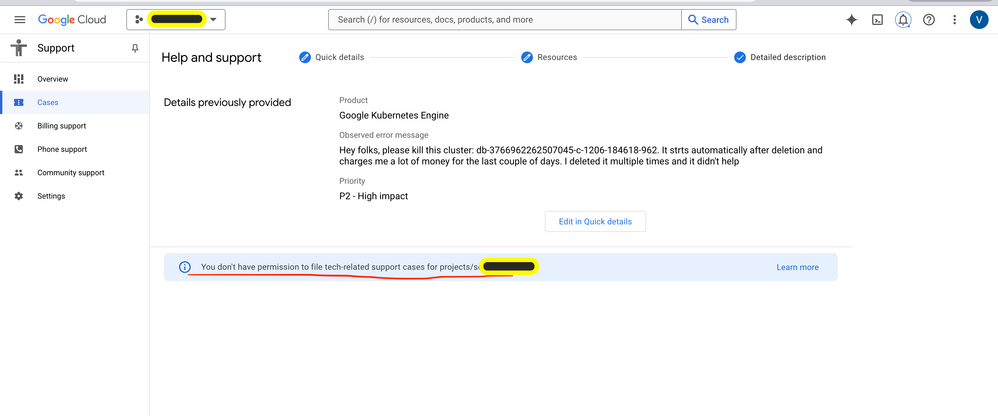Click the info icon in permission banner
998x416 pixels.
tap(185, 267)
